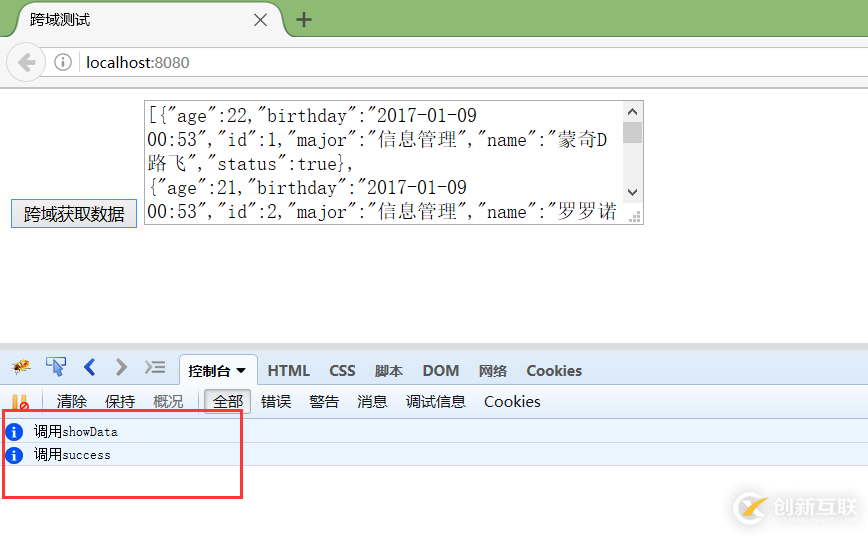
Task: Click info icon beside 调用success
Action: (14, 455)
